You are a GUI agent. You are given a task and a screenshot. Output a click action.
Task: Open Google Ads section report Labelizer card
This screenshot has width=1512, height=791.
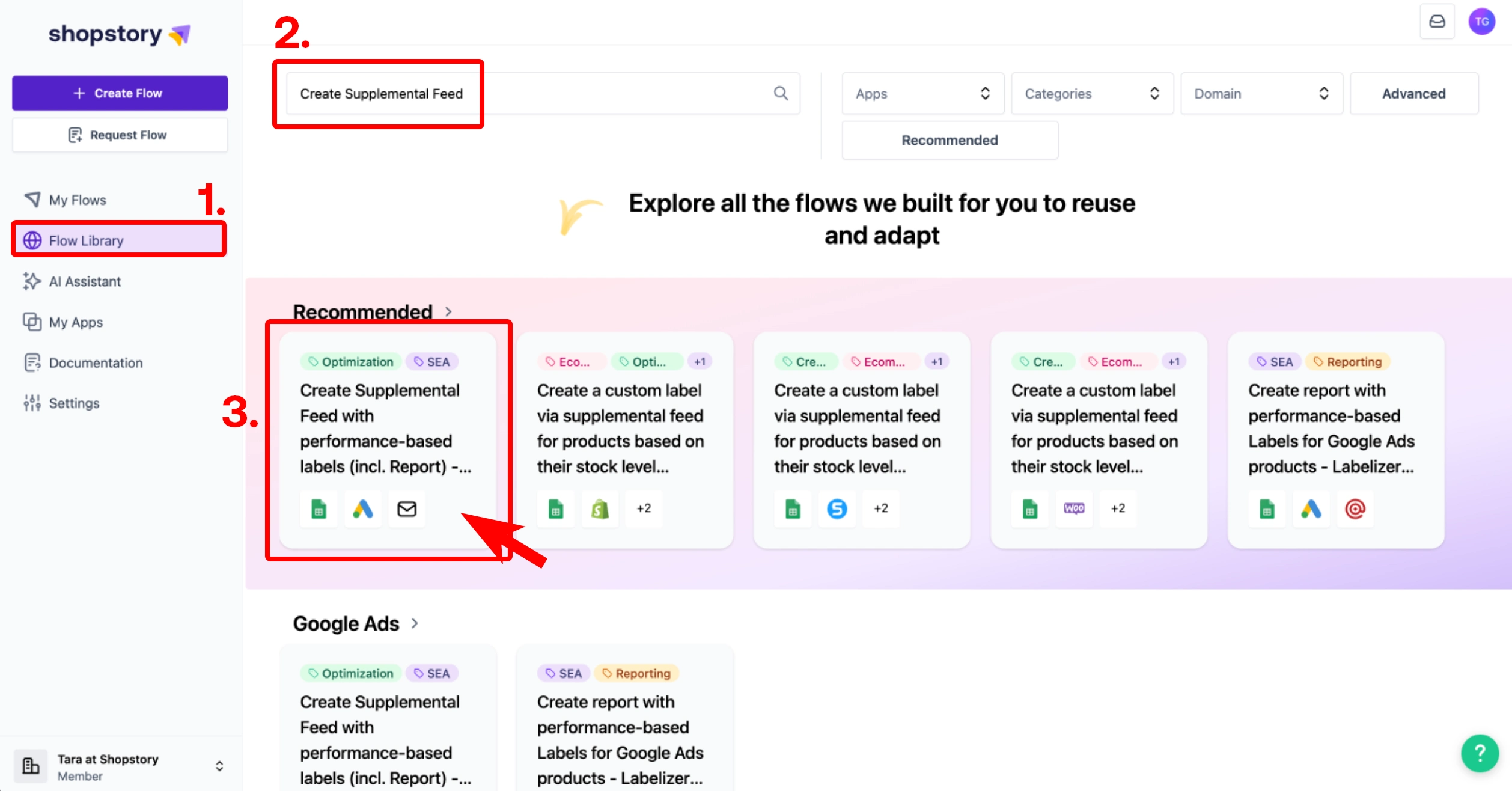(625, 718)
